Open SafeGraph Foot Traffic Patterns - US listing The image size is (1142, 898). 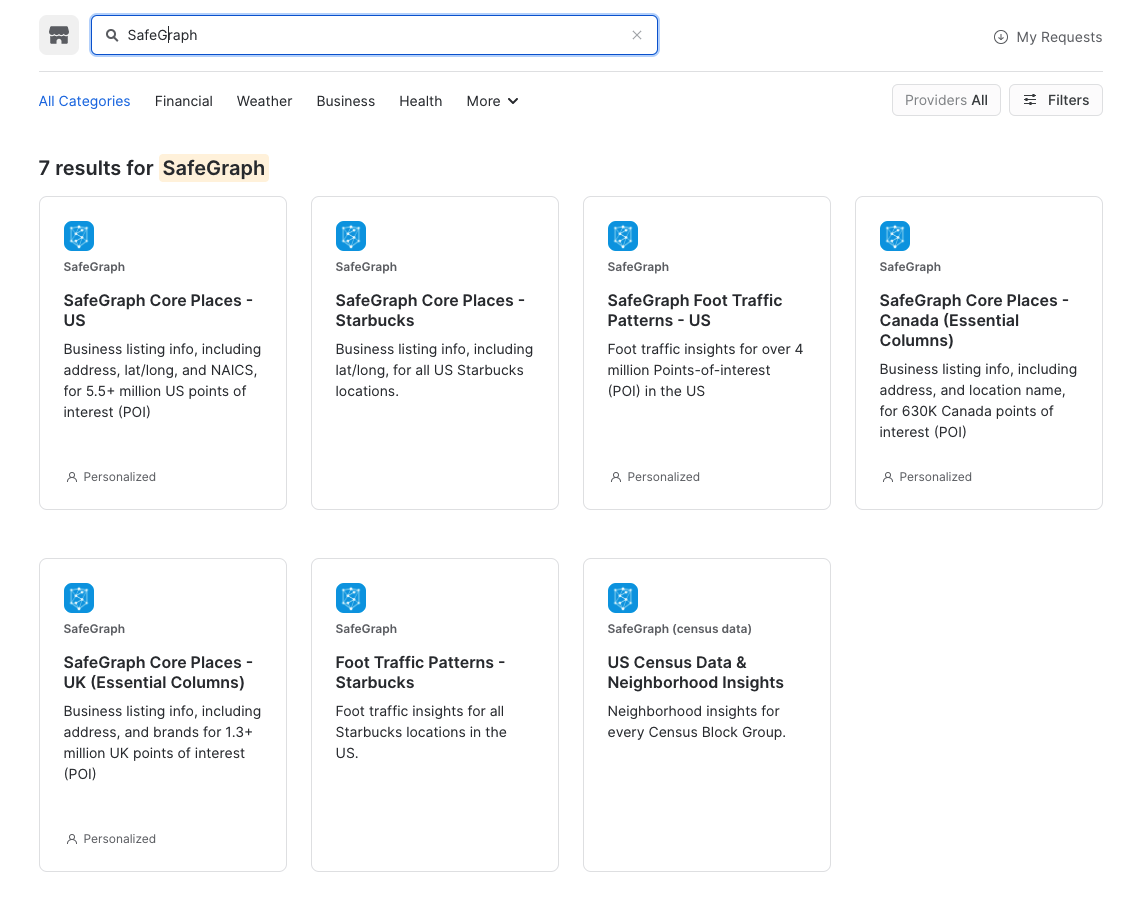click(694, 310)
